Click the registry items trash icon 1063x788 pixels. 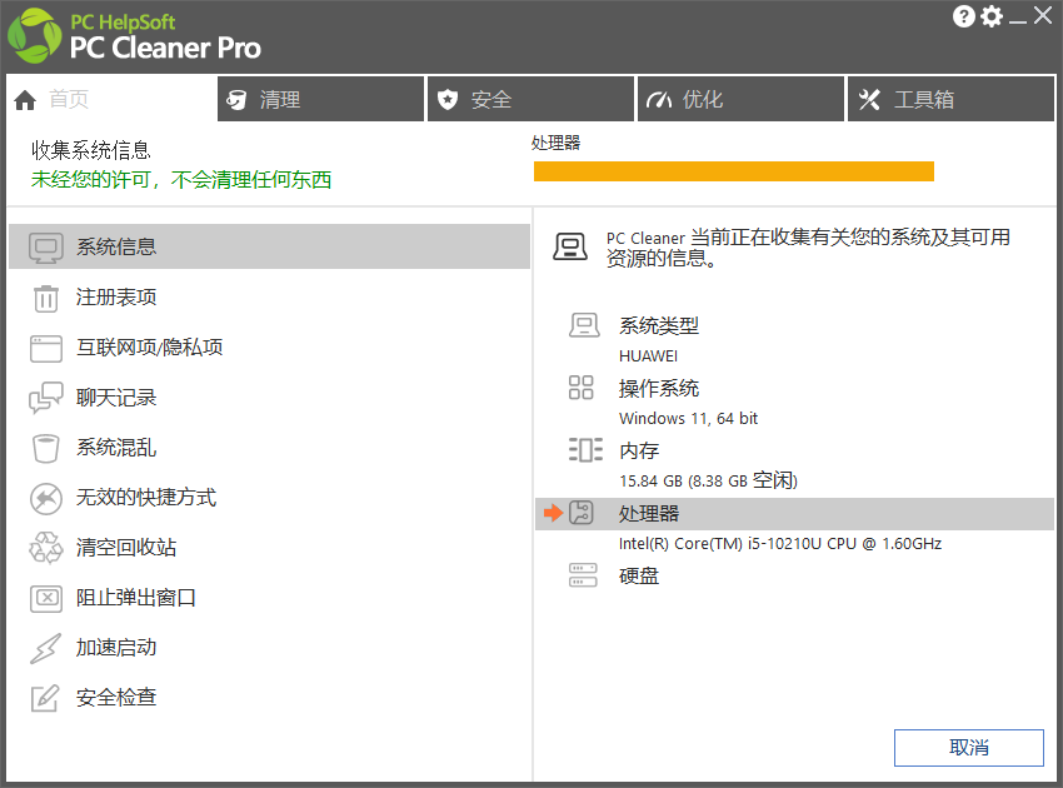(46, 298)
